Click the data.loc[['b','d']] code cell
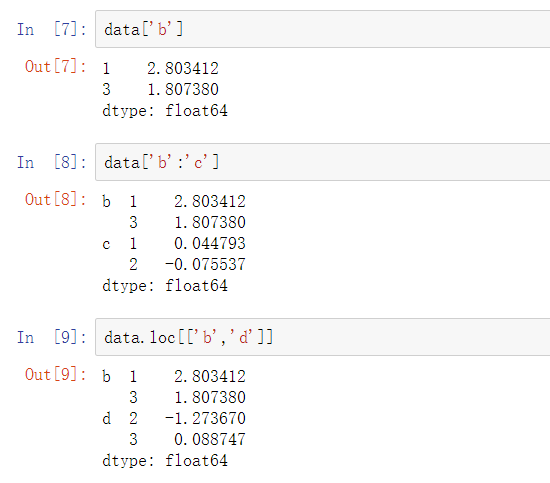550x483 pixels. tap(323, 337)
